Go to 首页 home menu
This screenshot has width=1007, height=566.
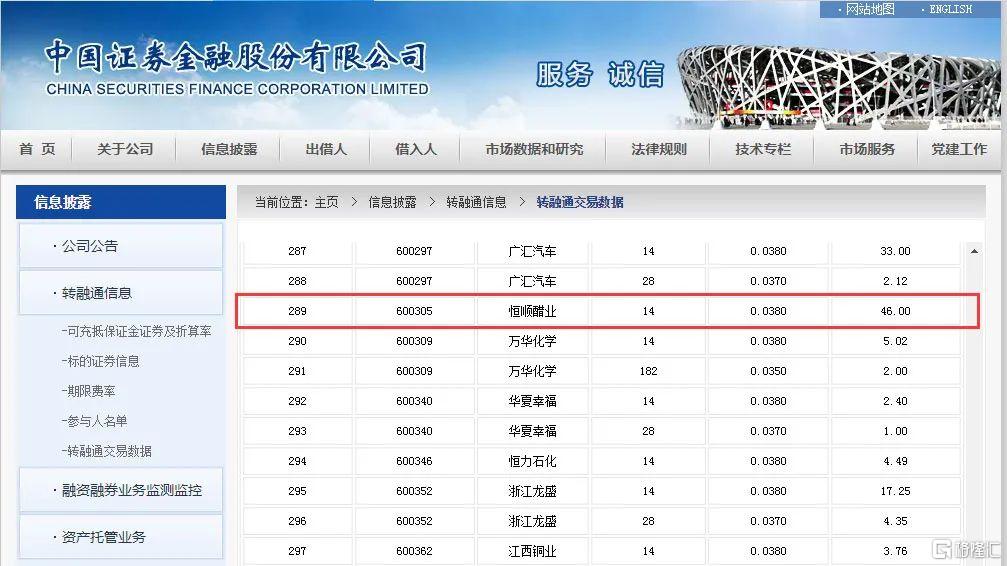pyautogui.click(x=37, y=149)
